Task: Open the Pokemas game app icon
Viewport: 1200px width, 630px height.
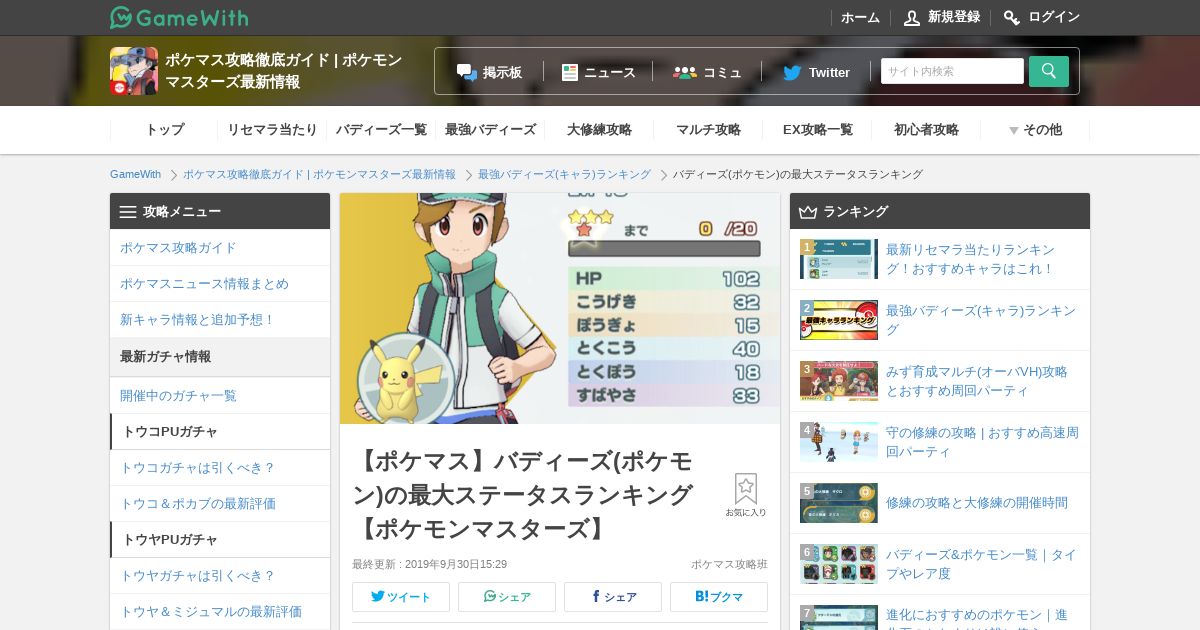Action: pos(134,71)
